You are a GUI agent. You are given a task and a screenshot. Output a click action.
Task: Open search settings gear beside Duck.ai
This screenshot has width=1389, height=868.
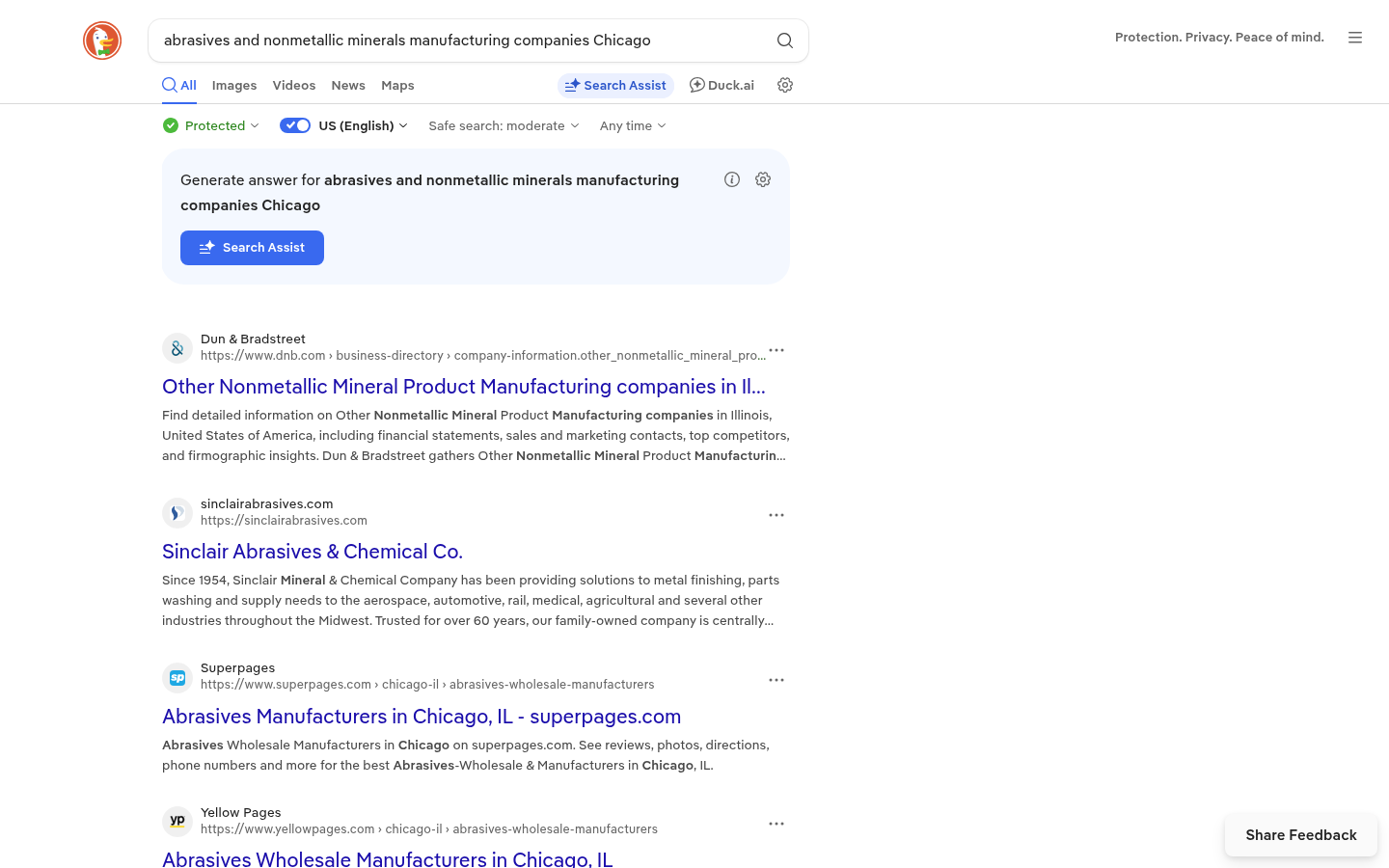[785, 85]
